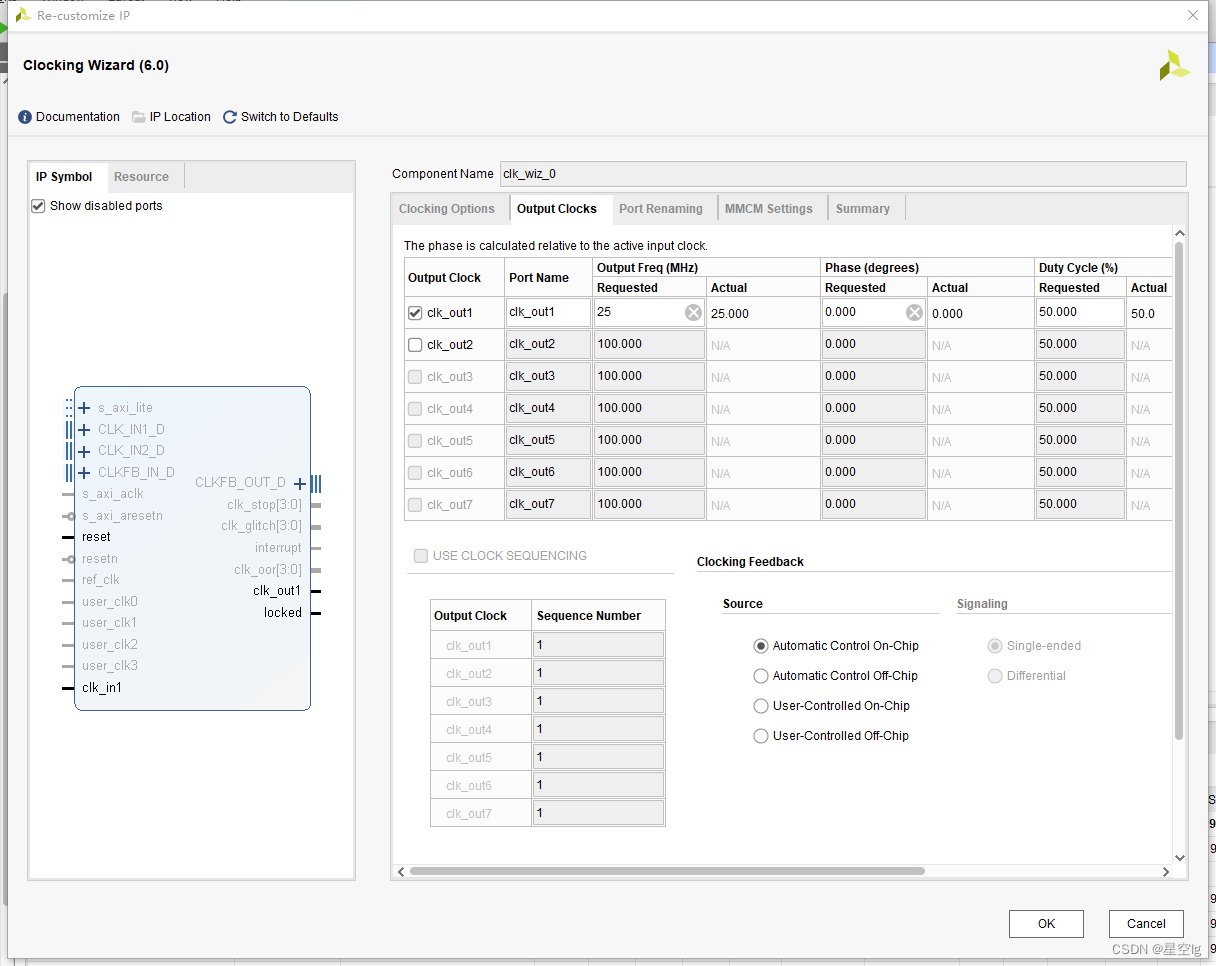Select Automatic Control Off-Chip radio
The width and height of the screenshot is (1216, 966).
coord(761,676)
